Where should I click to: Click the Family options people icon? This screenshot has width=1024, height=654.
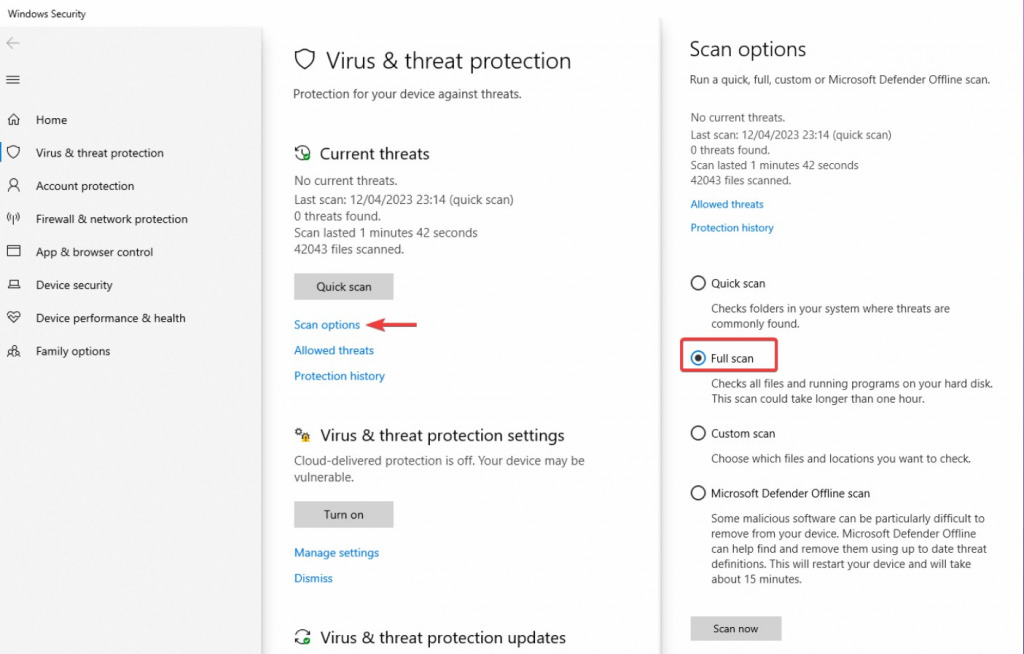pyautogui.click(x=14, y=351)
